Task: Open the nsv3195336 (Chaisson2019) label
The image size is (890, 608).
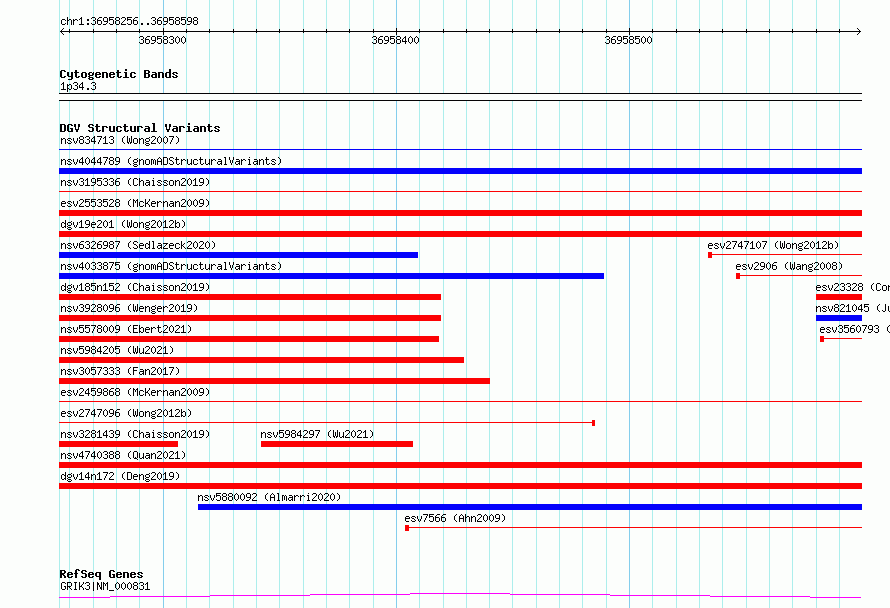Action: tap(135, 182)
